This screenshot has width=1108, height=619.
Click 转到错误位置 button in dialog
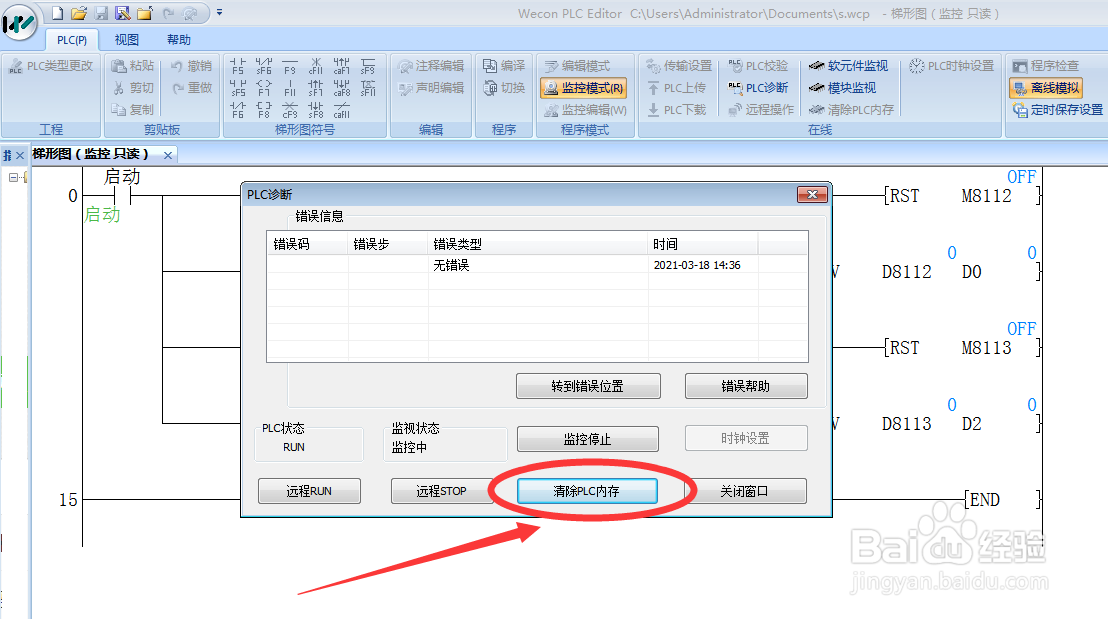[x=588, y=386]
